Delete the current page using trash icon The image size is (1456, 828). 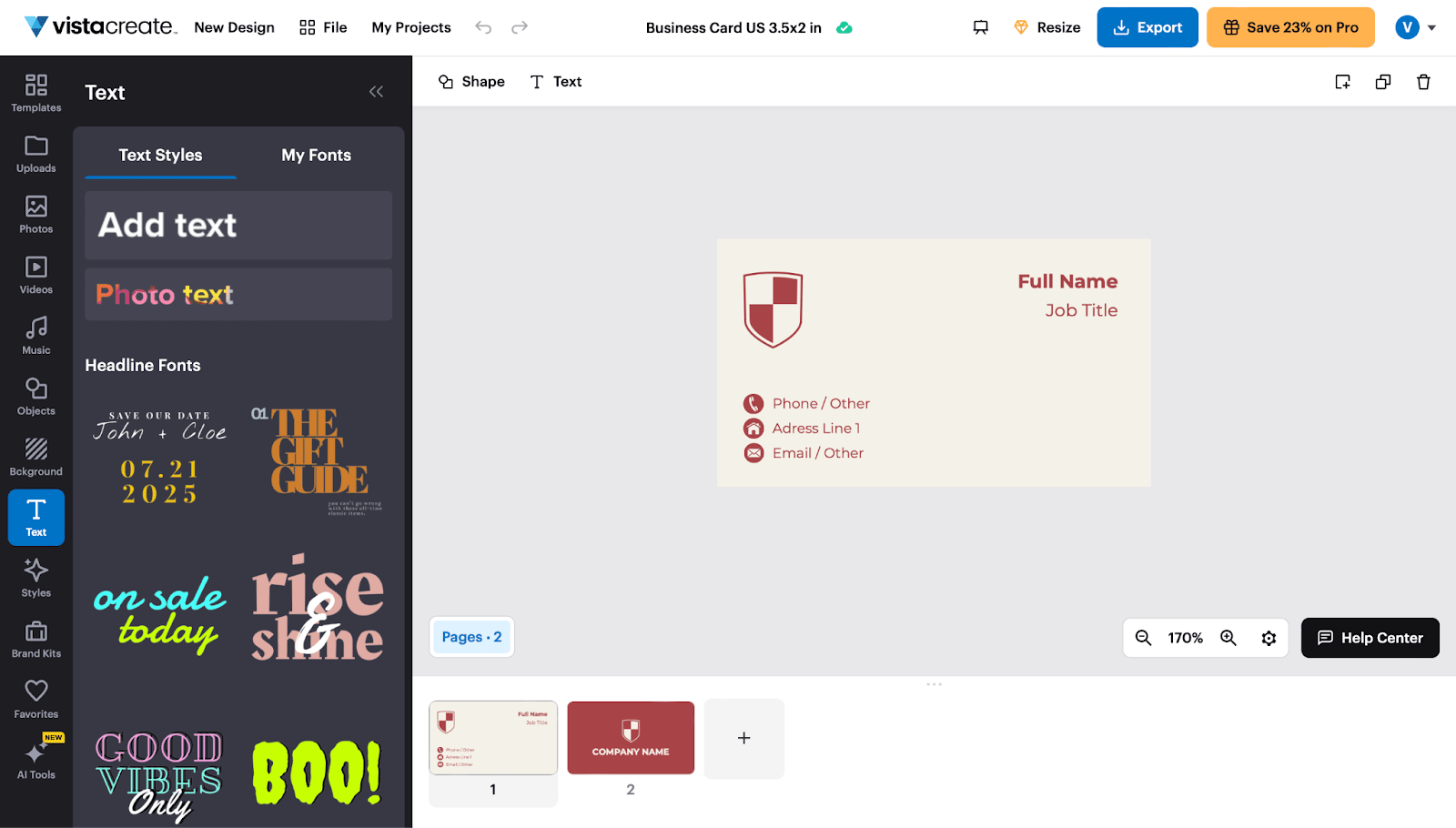(1423, 81)
